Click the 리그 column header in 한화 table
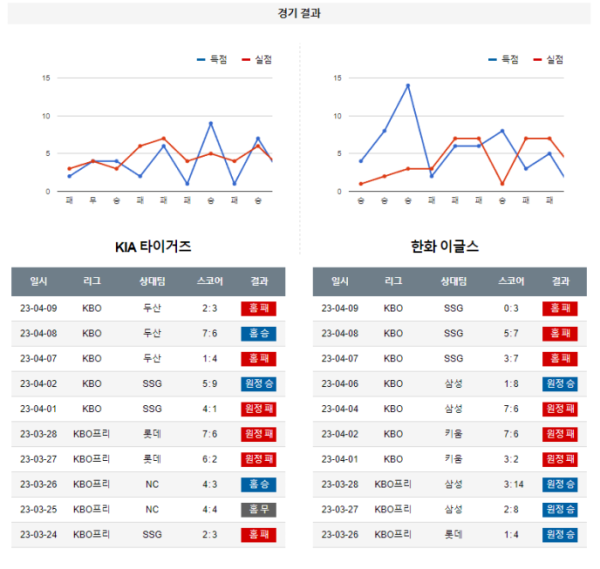This screenshot has height=569, width=600. pyautogui.click(x=393, y=281)
